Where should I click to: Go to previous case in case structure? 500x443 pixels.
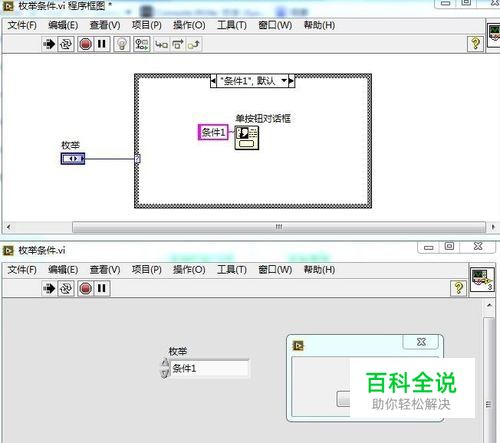click(x=213, y=81)
